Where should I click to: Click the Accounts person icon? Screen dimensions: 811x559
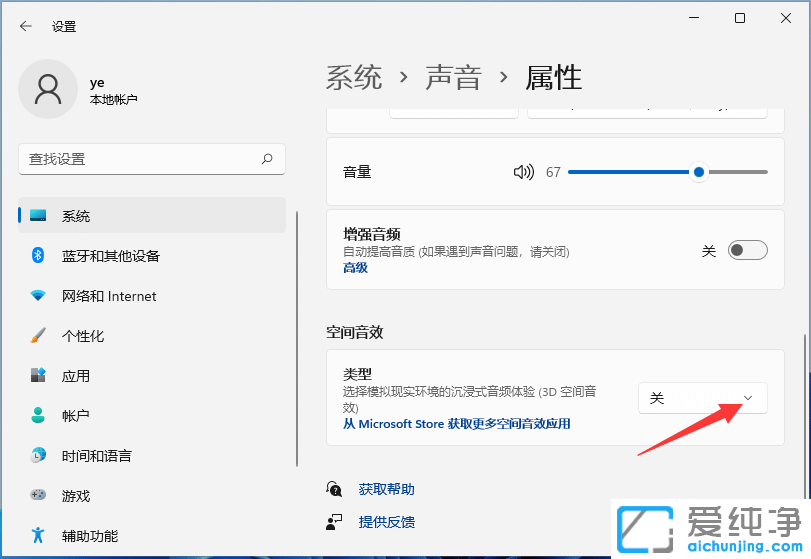click(x=38, y=415)
